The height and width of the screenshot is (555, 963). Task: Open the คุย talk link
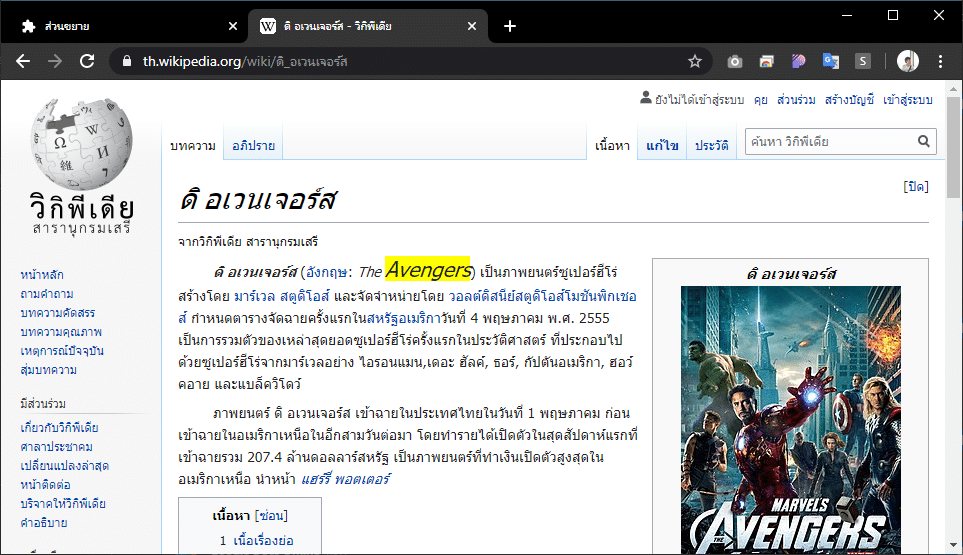760,99
